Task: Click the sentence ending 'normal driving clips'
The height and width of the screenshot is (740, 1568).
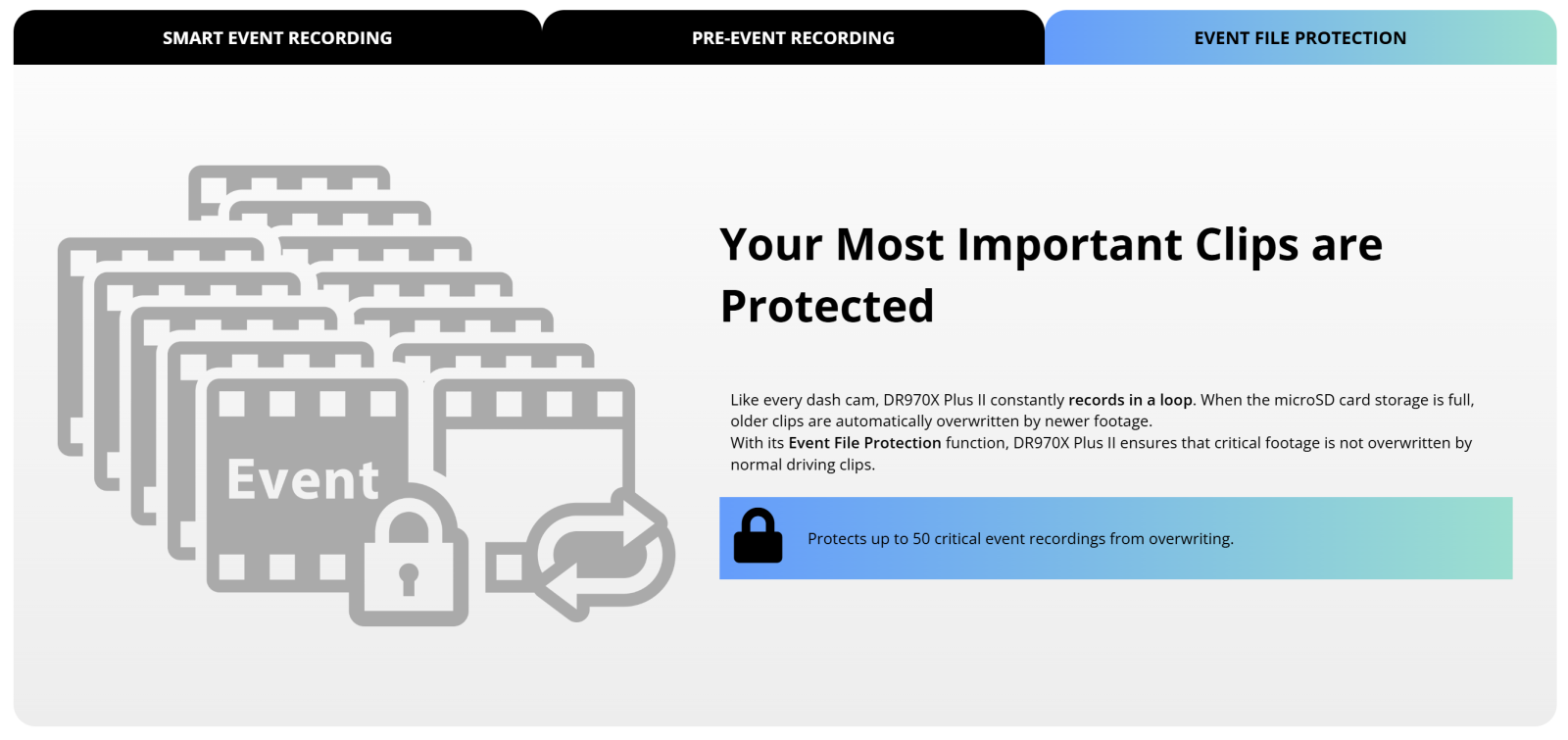Action: pos(1101,454)
